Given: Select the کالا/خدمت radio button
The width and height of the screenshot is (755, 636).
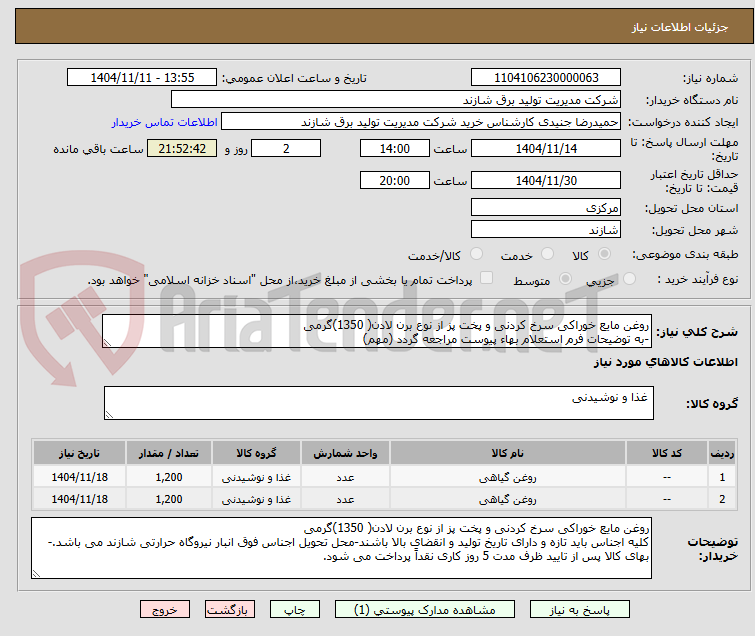Looking at the screenshot, I should (476, 254).
